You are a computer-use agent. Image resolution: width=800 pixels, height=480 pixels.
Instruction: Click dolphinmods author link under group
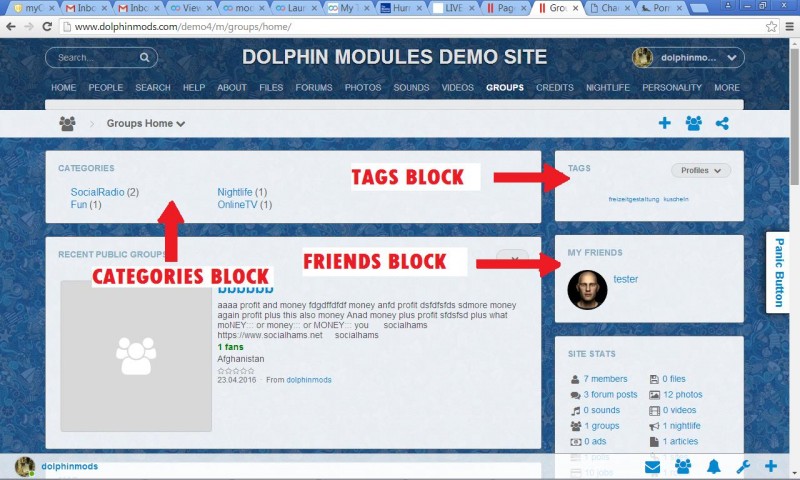click(x=309, y=380)
